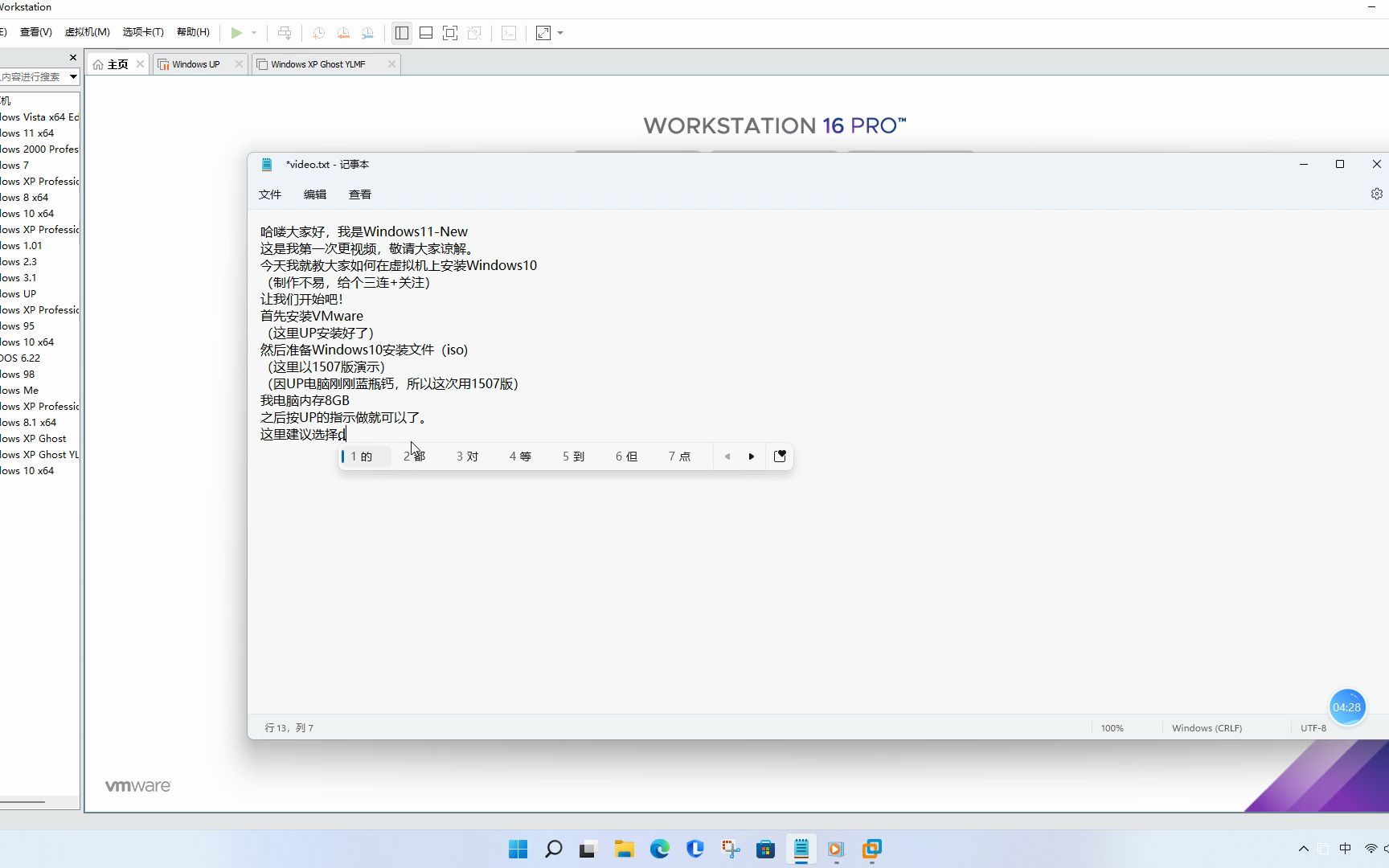
Task: Click the 100% zoom control in Notepad
Action: [x=1111, y=727]
